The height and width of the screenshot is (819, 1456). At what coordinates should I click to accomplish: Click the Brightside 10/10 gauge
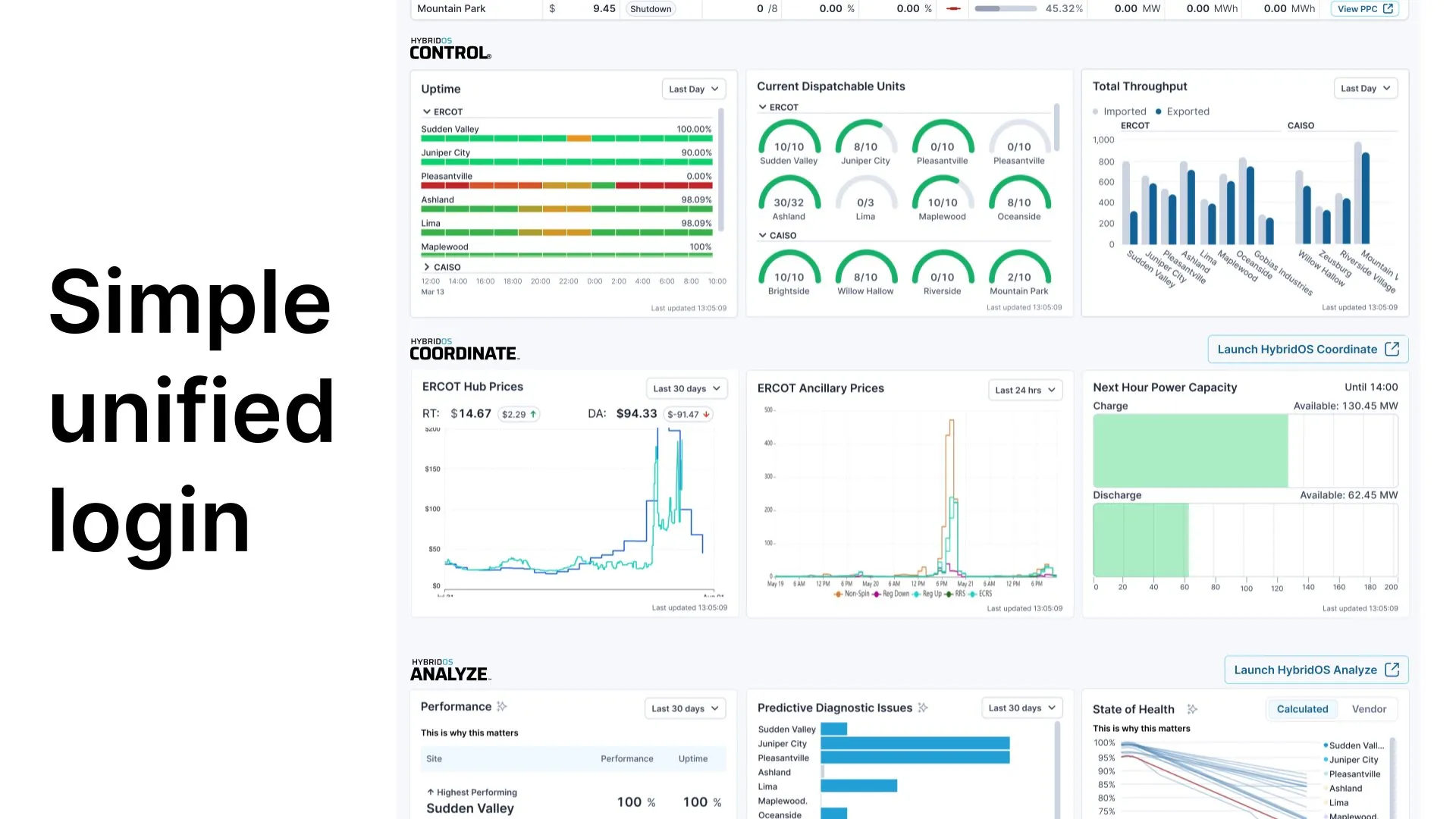[789, 272]
